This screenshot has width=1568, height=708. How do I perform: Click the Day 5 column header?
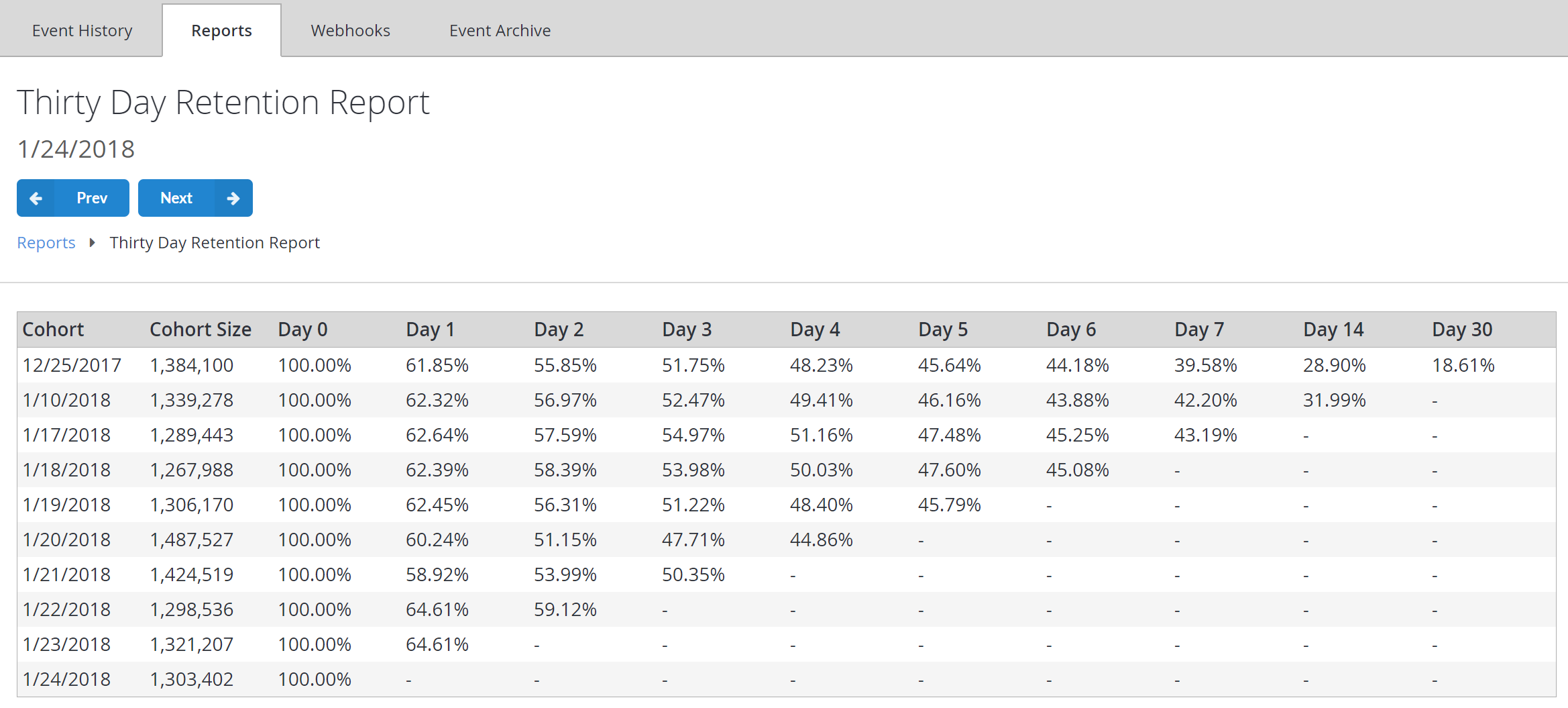[943, 330]
